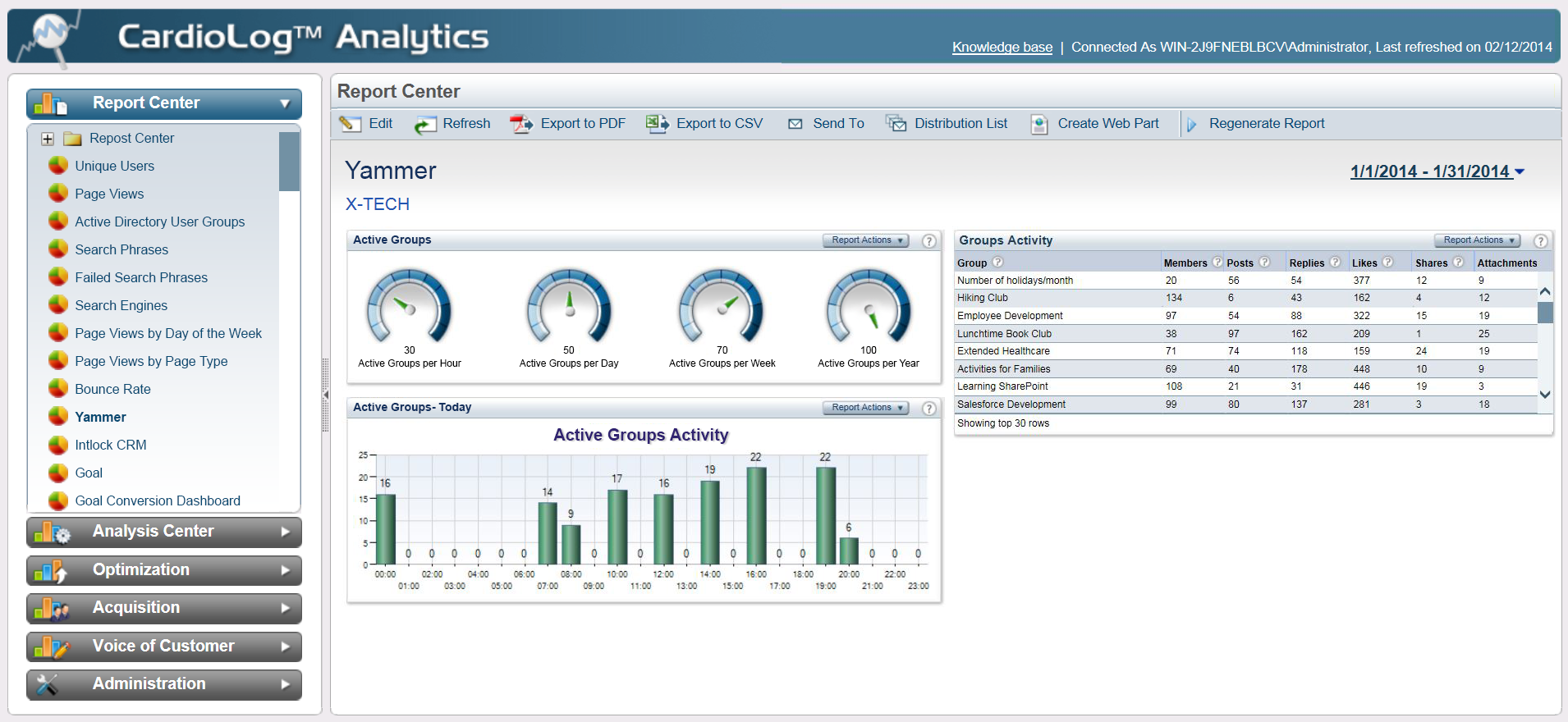Screen dimensions: 1568x722
Task: Open the Search Engines report
Action: pyautogui.click(x=121, y=305)
